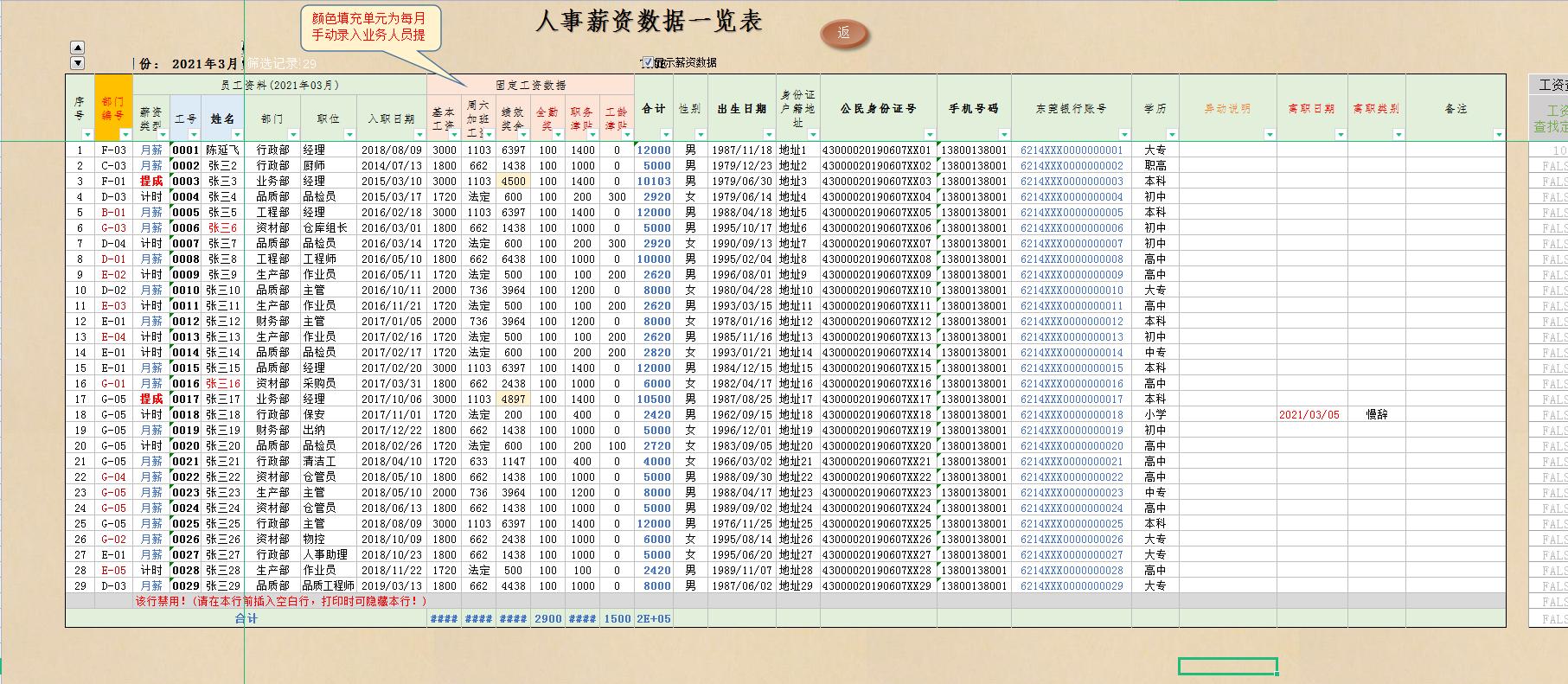1568x684 pixels.
Task: Select the red name cell 张三16
Action: pyautogui.click(x=223, y=384)
